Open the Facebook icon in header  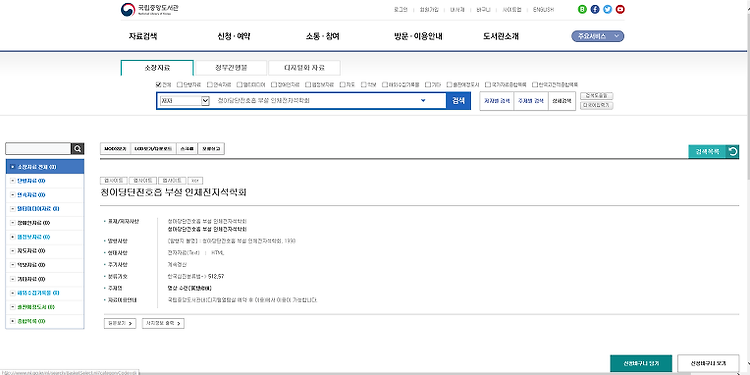point(595,9)
